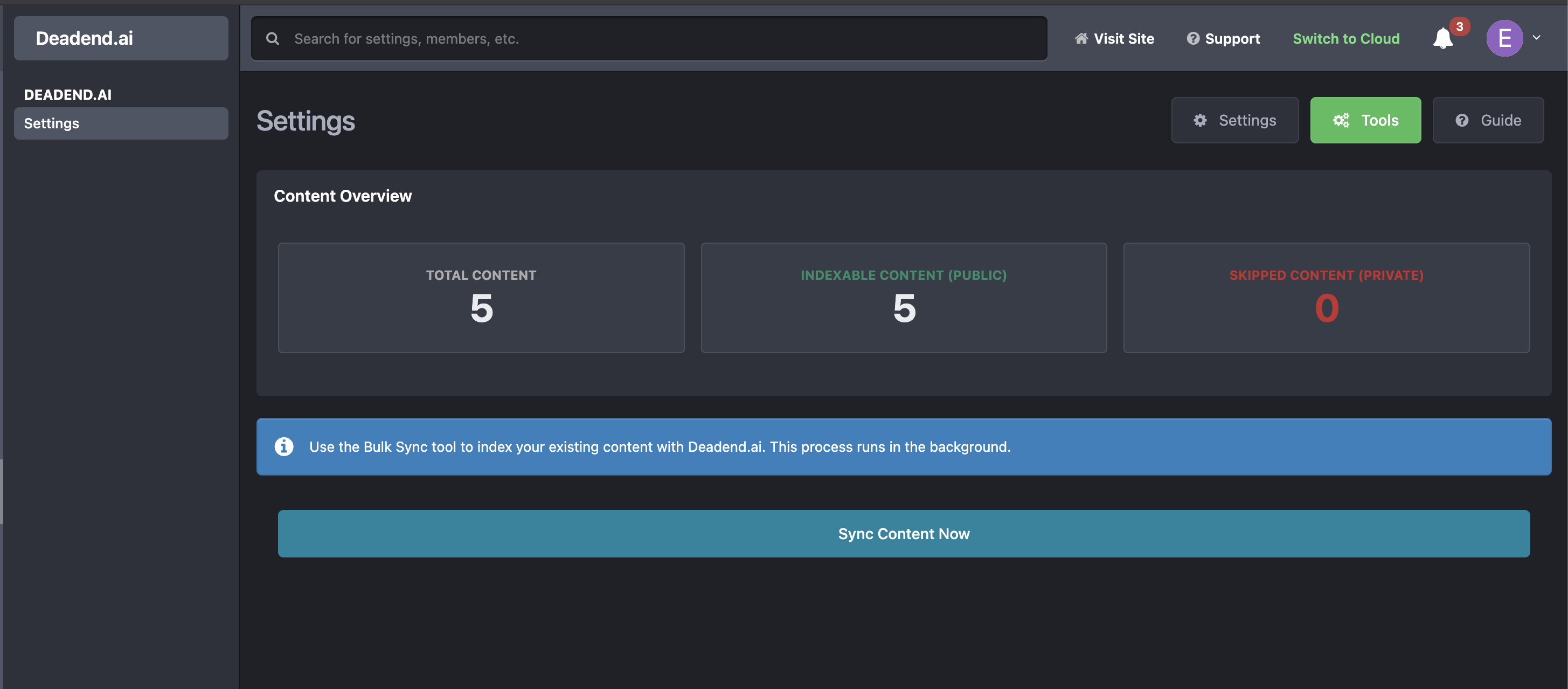
Task: Open the Guide tab
Action: [x=1488, y=120]
